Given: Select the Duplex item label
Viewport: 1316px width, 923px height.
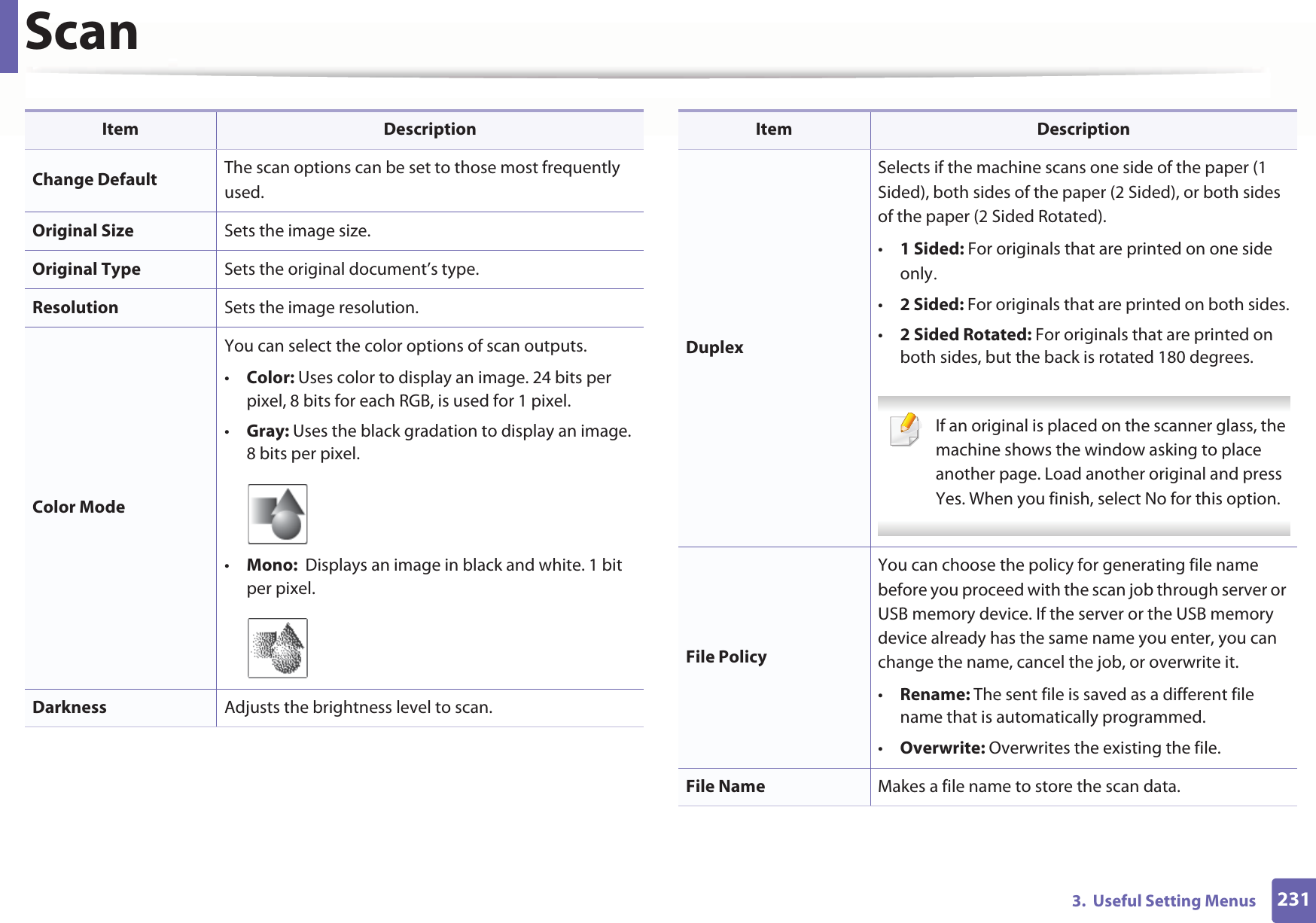Looking at the screenshot, I should point(714,348).
